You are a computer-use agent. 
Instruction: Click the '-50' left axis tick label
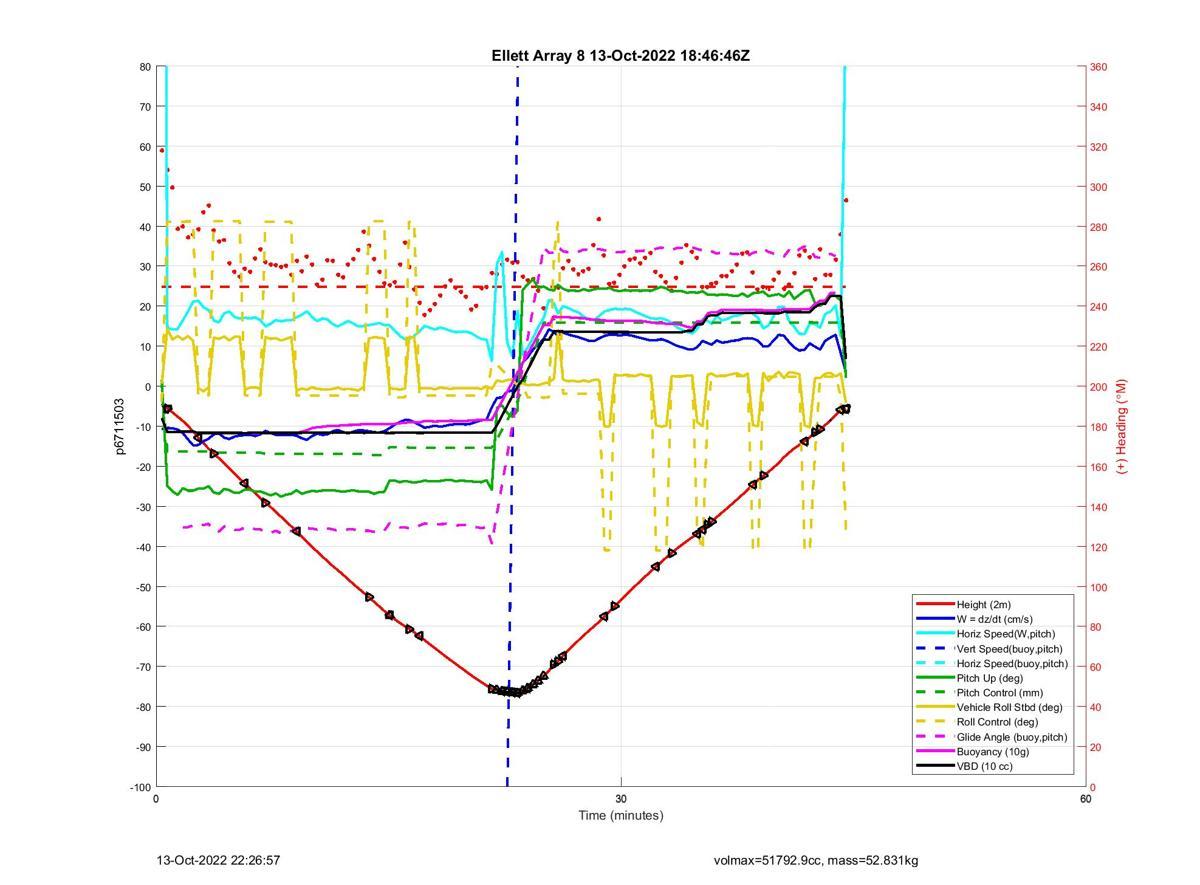tap(143, 587)
